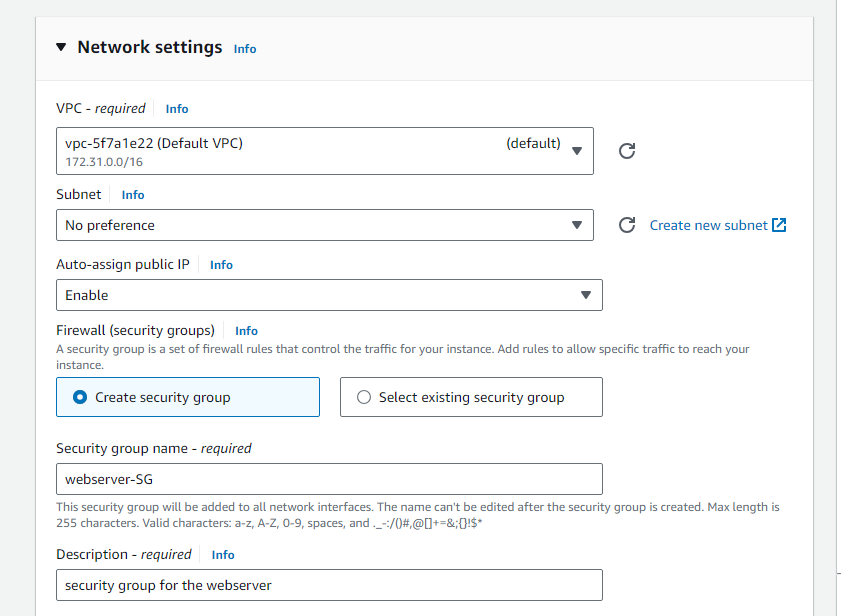Open Info link for Firewall security groups

247,331
